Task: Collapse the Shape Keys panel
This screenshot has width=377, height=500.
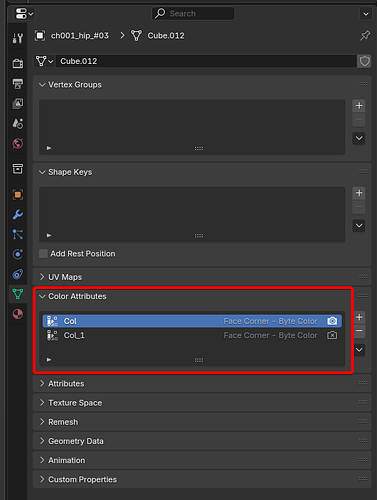Action: coord(42,172)
